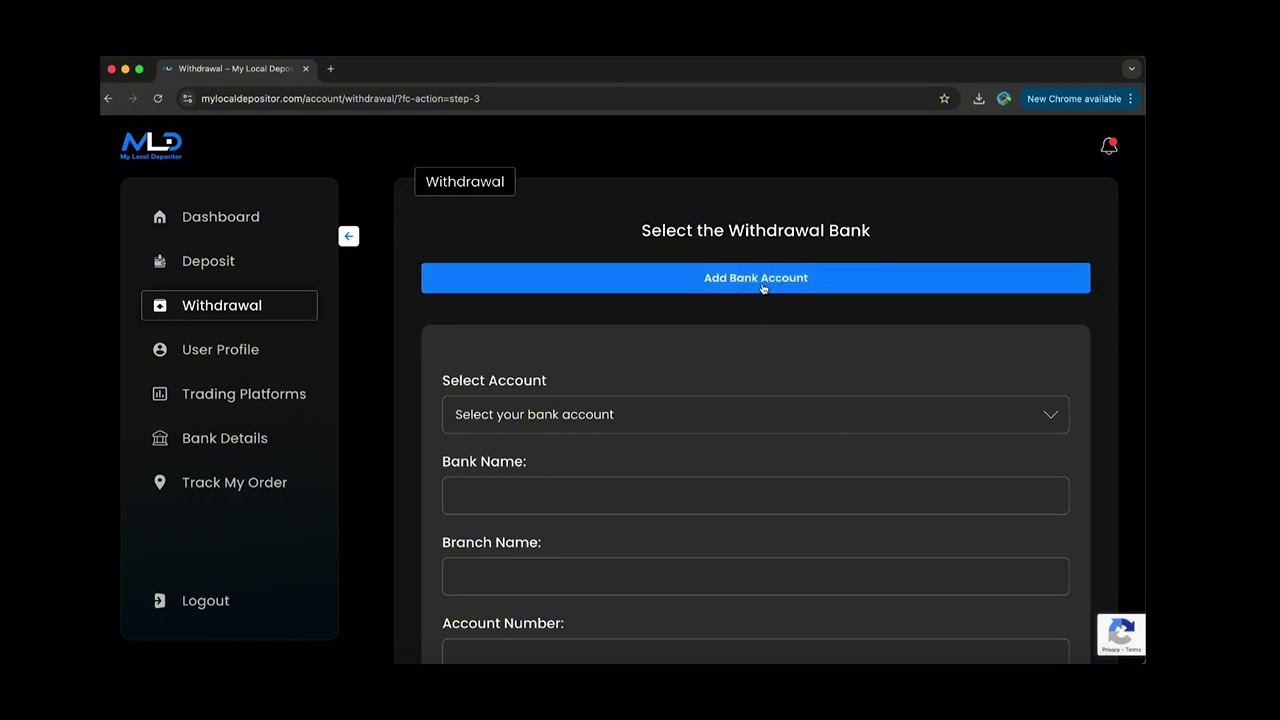This screenshot has width=1280, height=720.
Task: Click the 'Select the Withdrawal Bank' heading
Action: [756, 230]
